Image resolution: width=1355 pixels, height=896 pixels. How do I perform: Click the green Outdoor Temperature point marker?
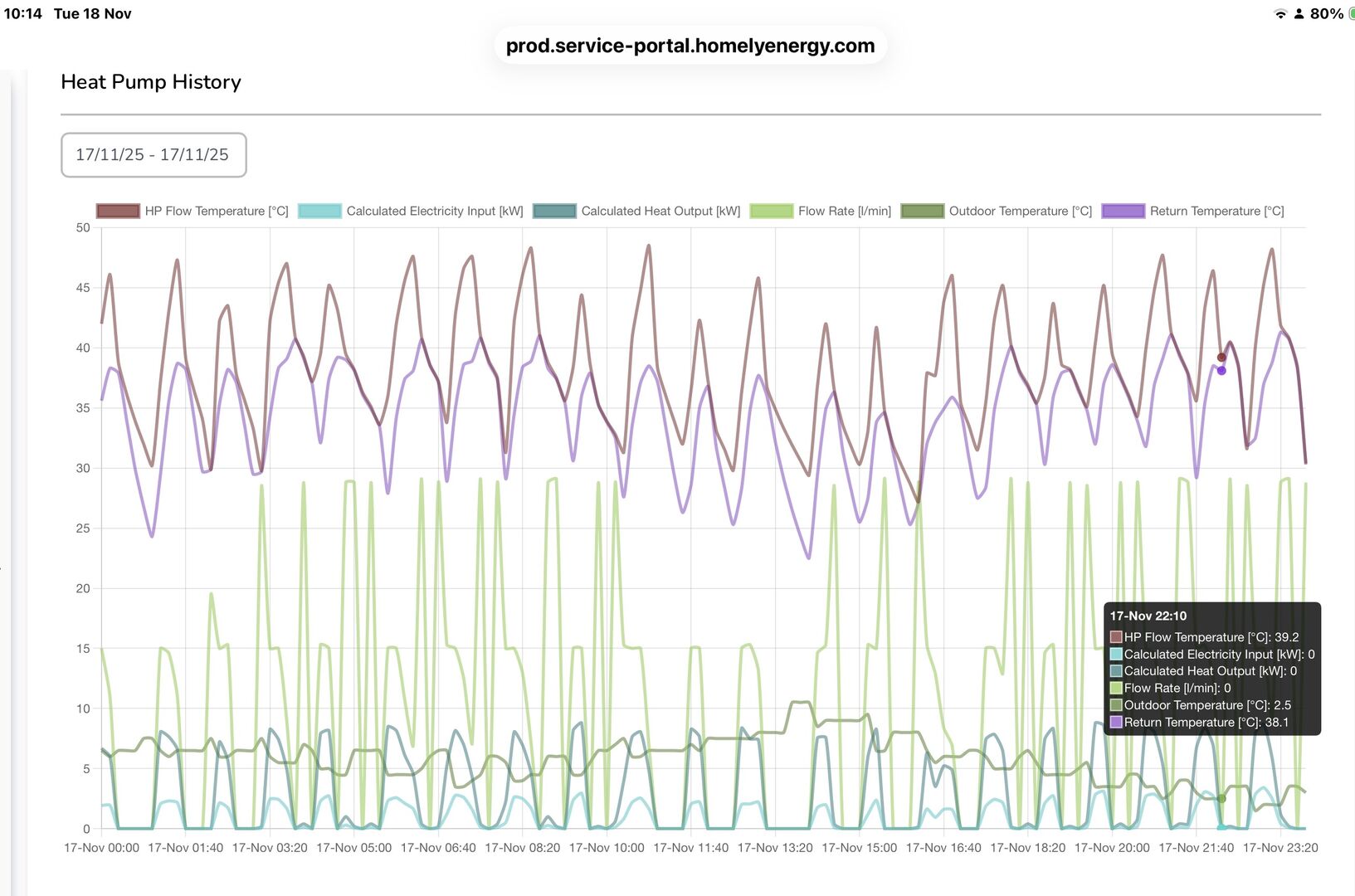pos(1221,799)
